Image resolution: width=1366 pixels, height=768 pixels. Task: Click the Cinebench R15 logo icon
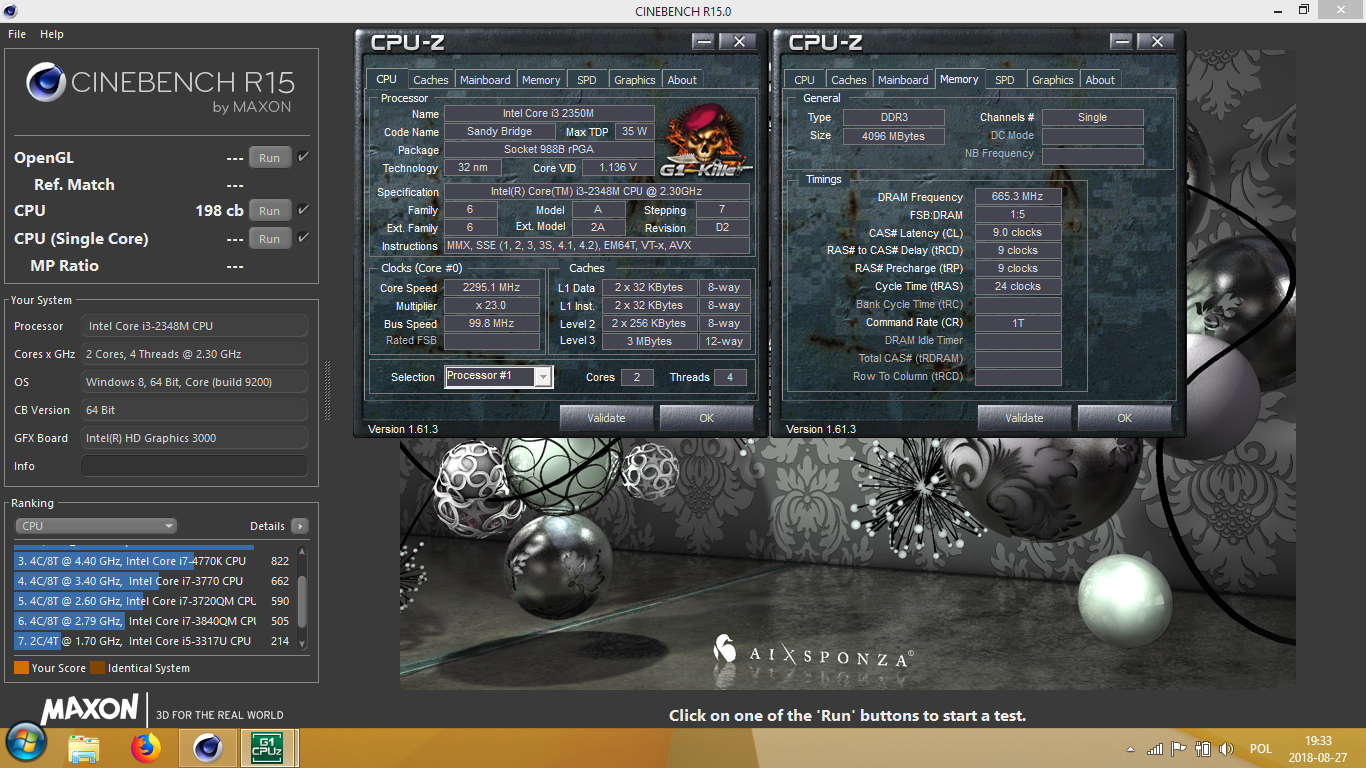(45, 84)
